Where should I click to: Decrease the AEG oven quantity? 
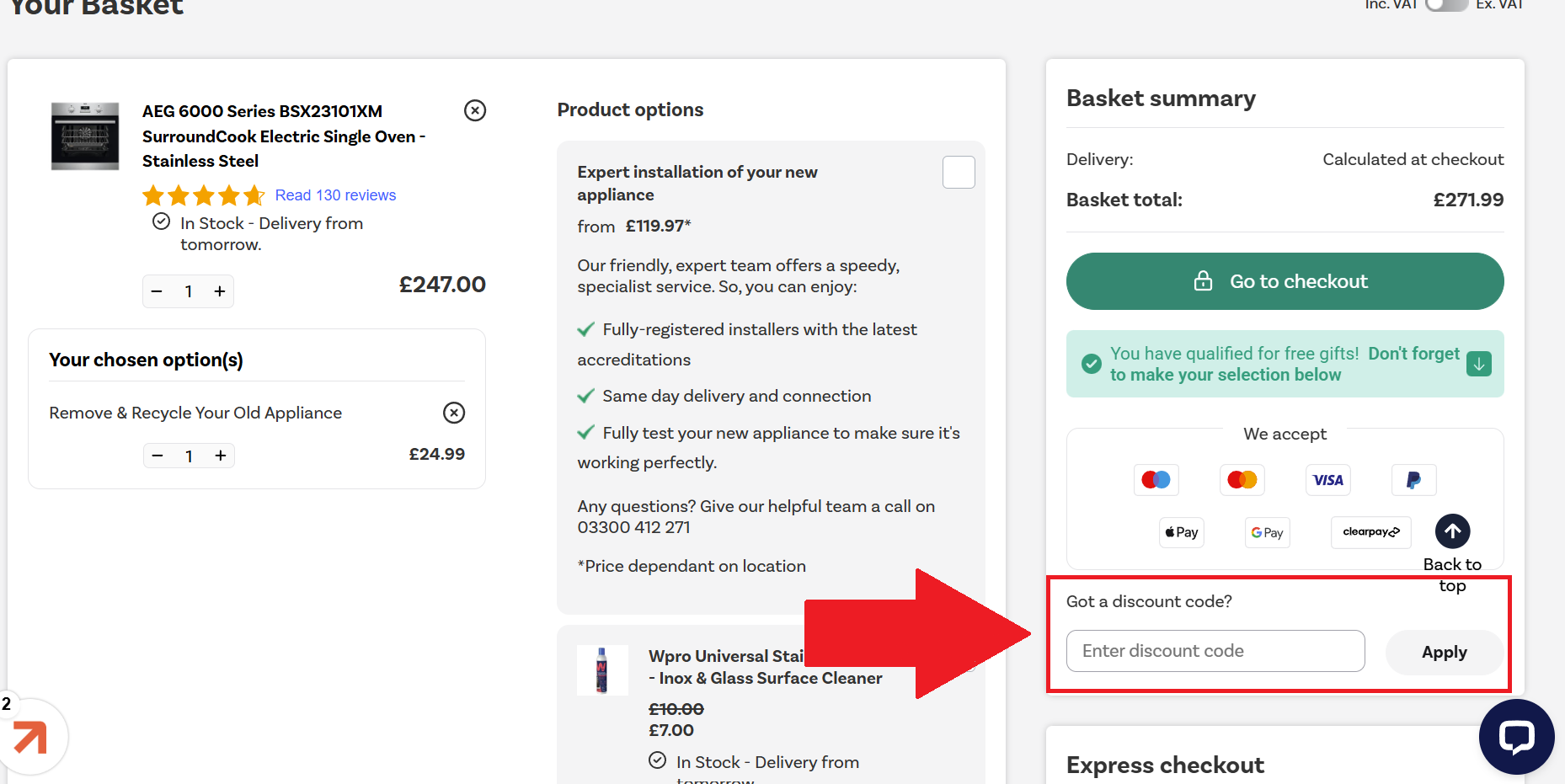(157, 291)
